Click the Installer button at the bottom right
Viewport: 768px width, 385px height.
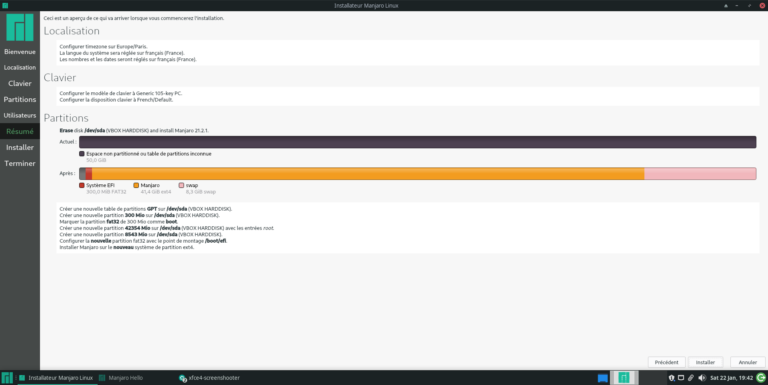coord(705,362)
